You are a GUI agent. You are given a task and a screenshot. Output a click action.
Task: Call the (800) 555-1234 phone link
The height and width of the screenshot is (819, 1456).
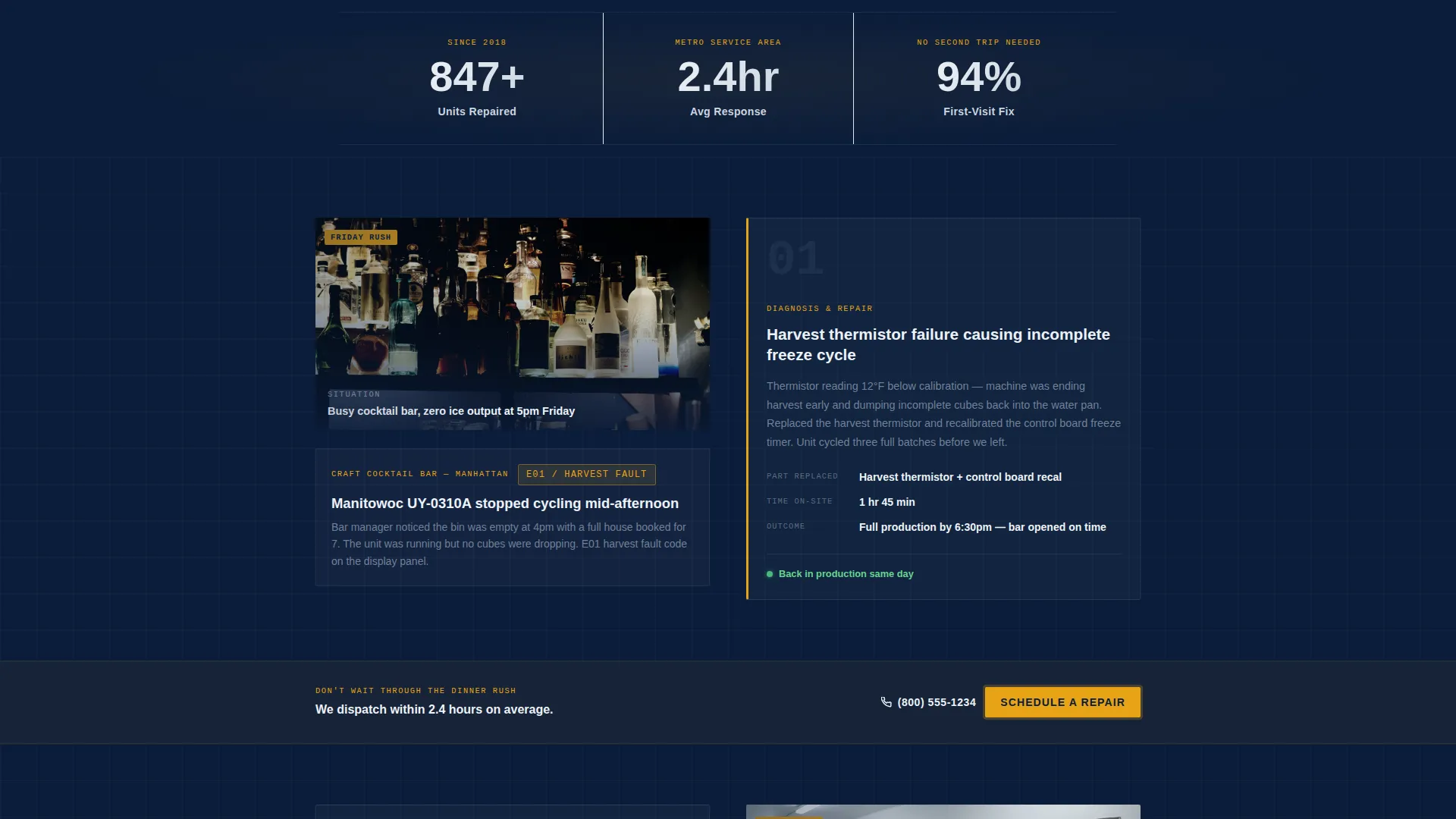pos(928,702)
